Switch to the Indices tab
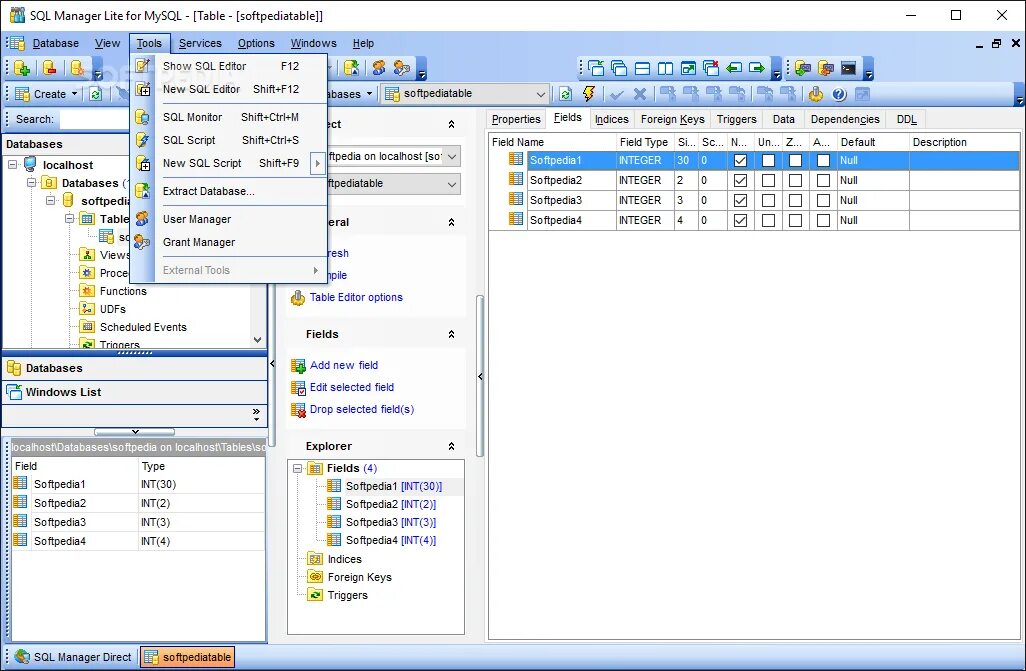This screenshot has width=1026, height=671. (x=611, y=119)
